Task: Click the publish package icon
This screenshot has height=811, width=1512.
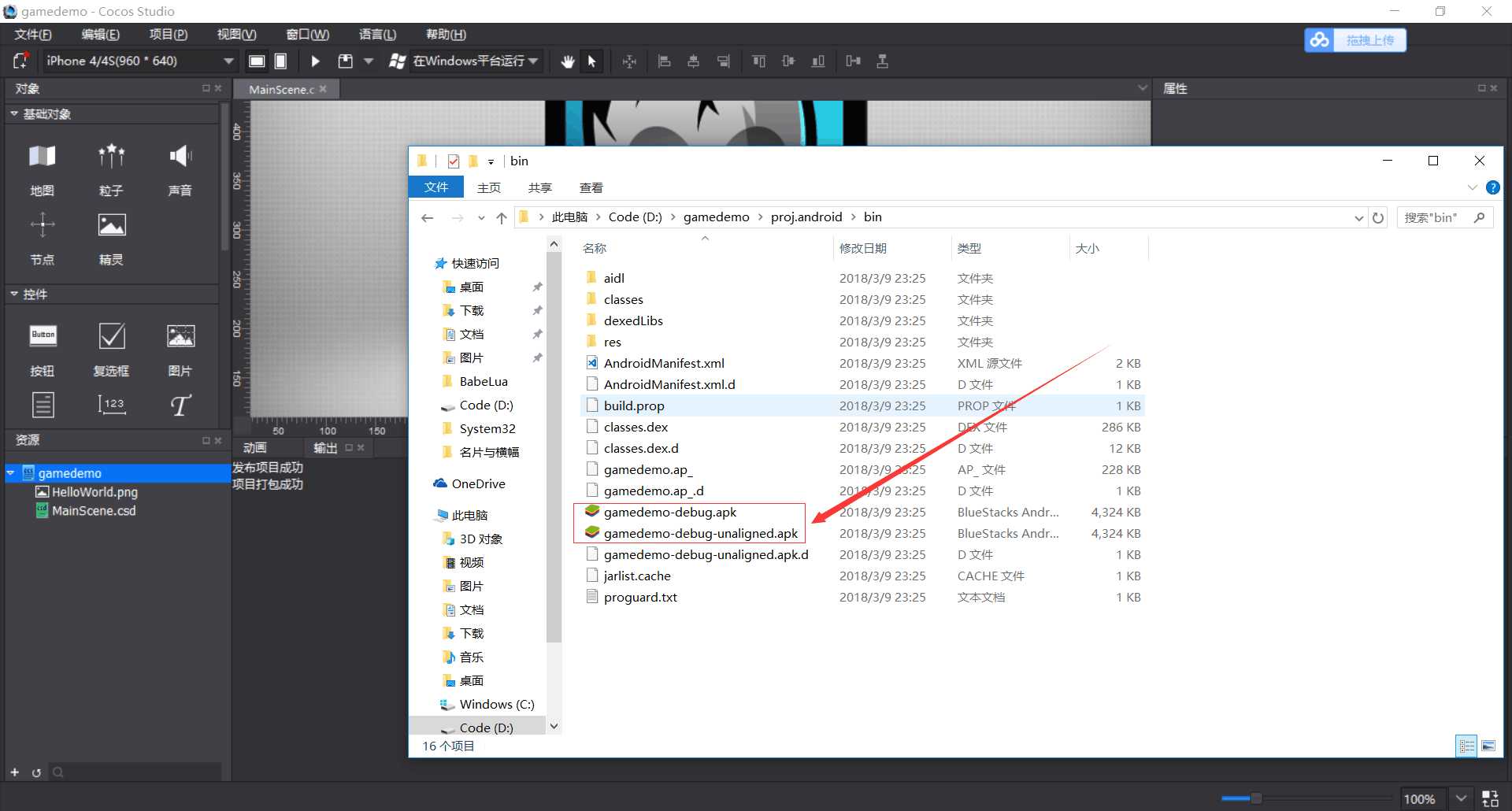Action: pos(345,61)
